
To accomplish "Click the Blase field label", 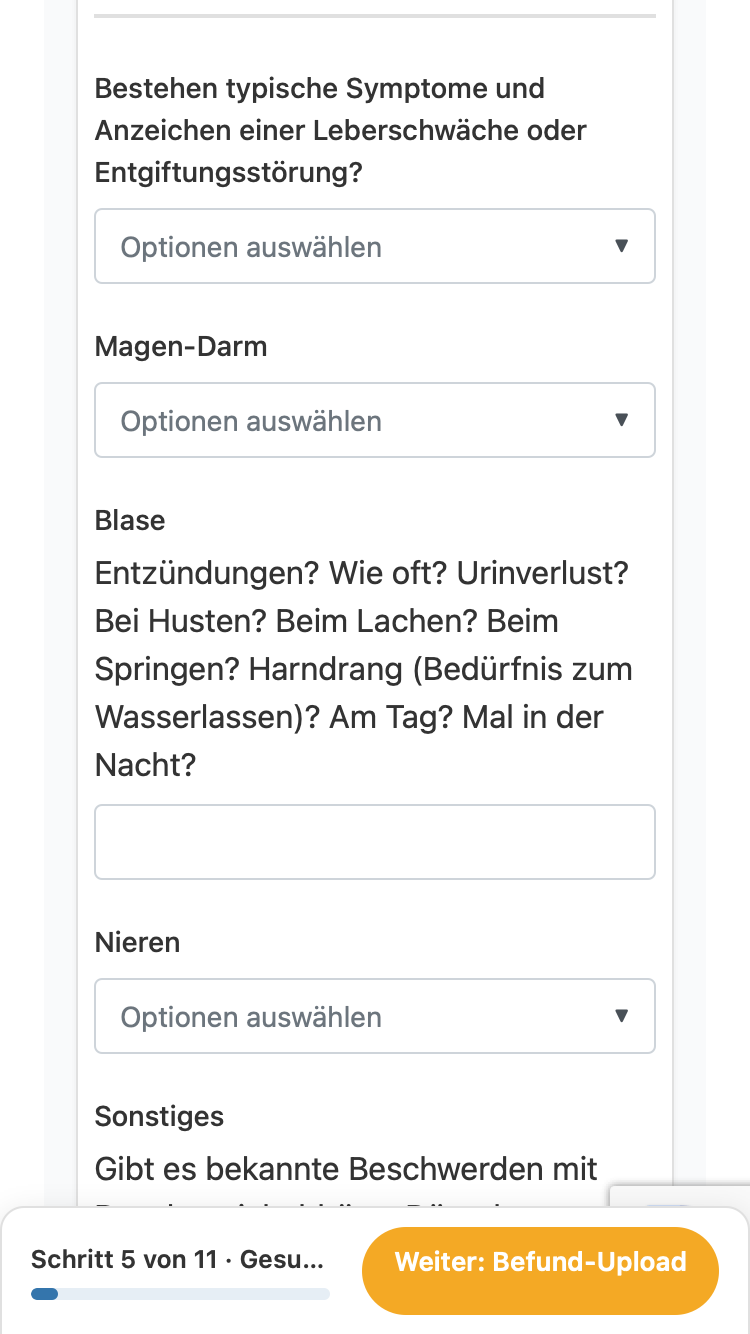I will pyautogui.click(x=130, y=521).
